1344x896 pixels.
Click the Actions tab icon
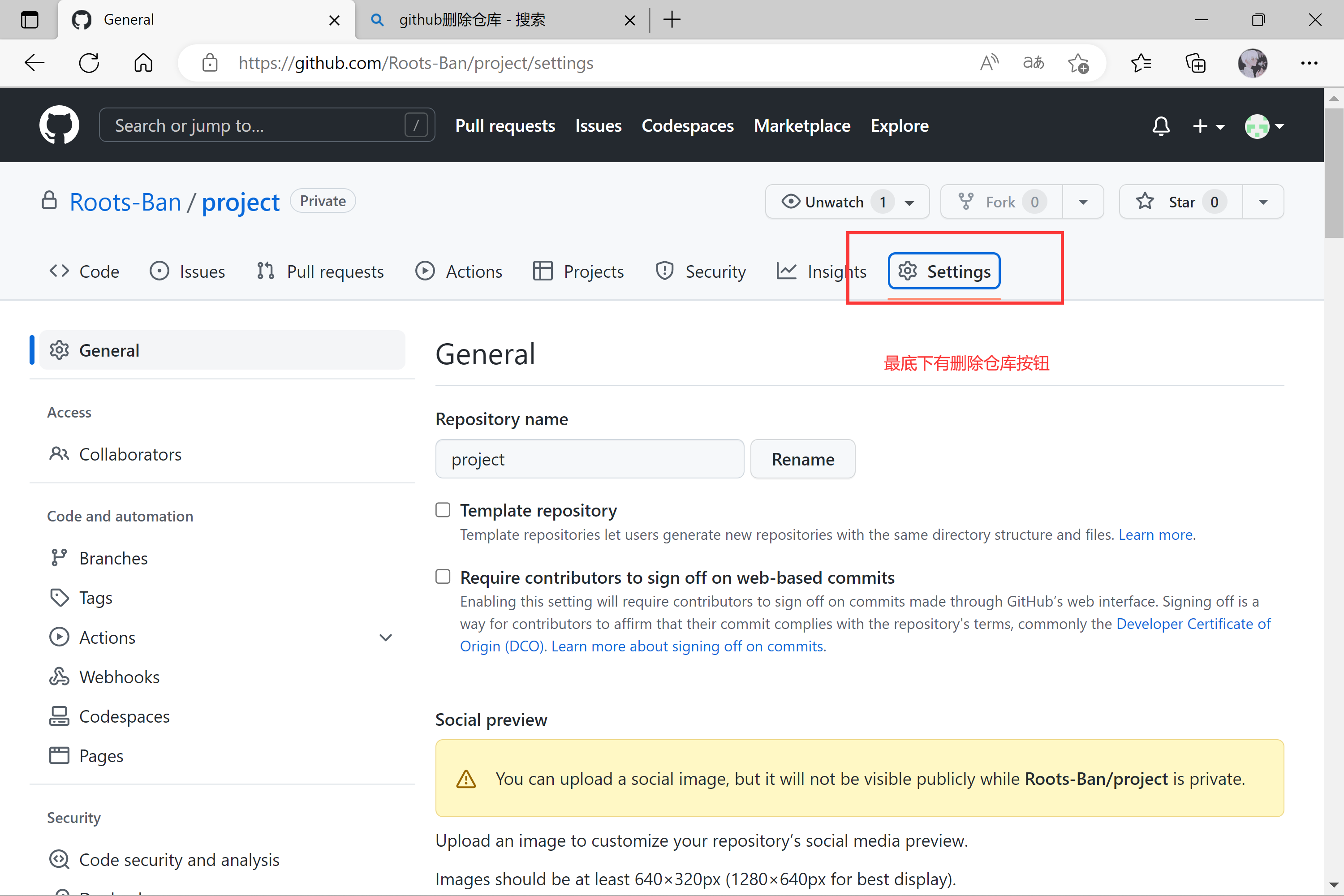(424, 272)
